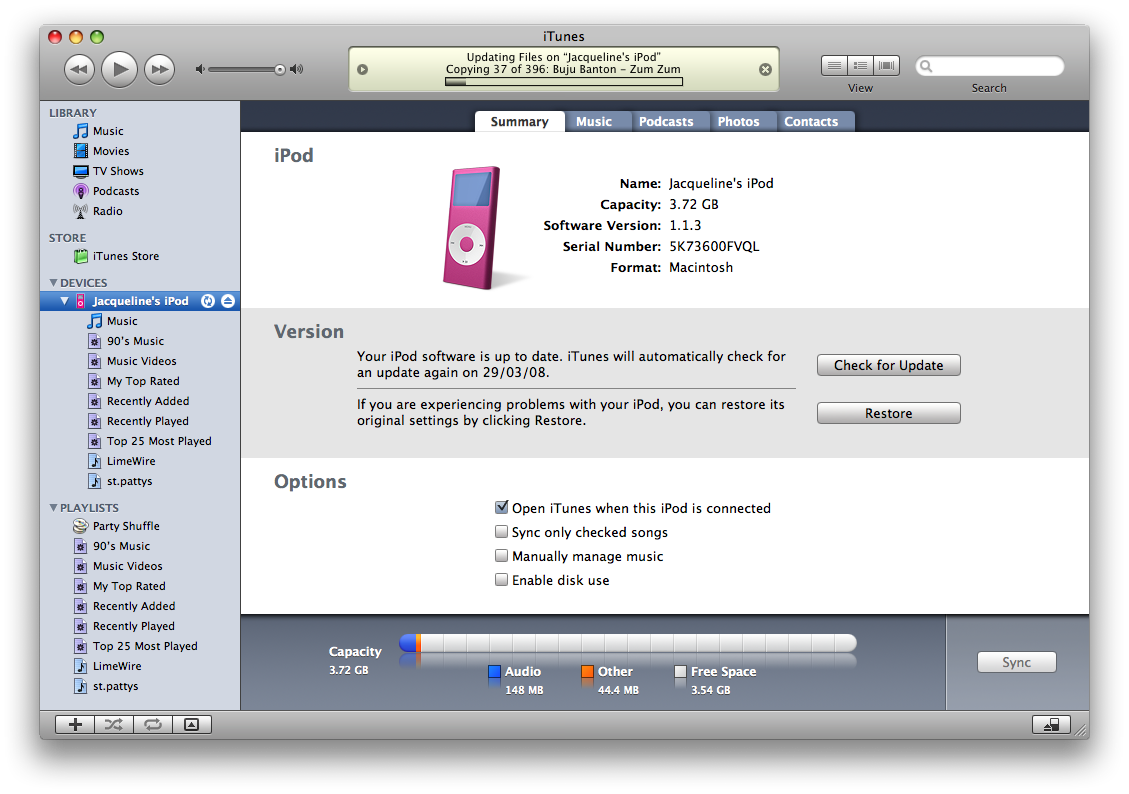Click the Sync button
Screen dimensions: 1129x794
1017,662
